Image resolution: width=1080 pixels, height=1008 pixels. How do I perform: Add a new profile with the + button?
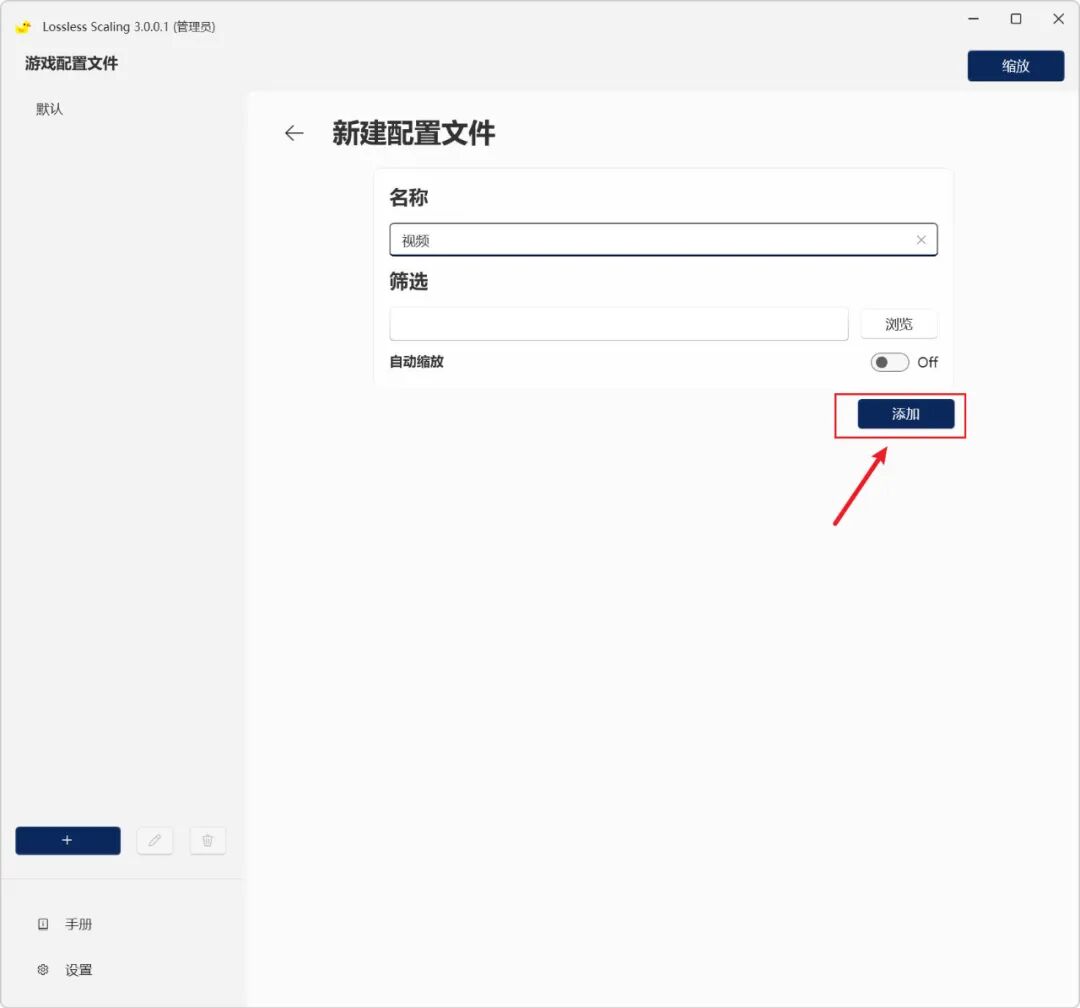click(x=67, y=840)
